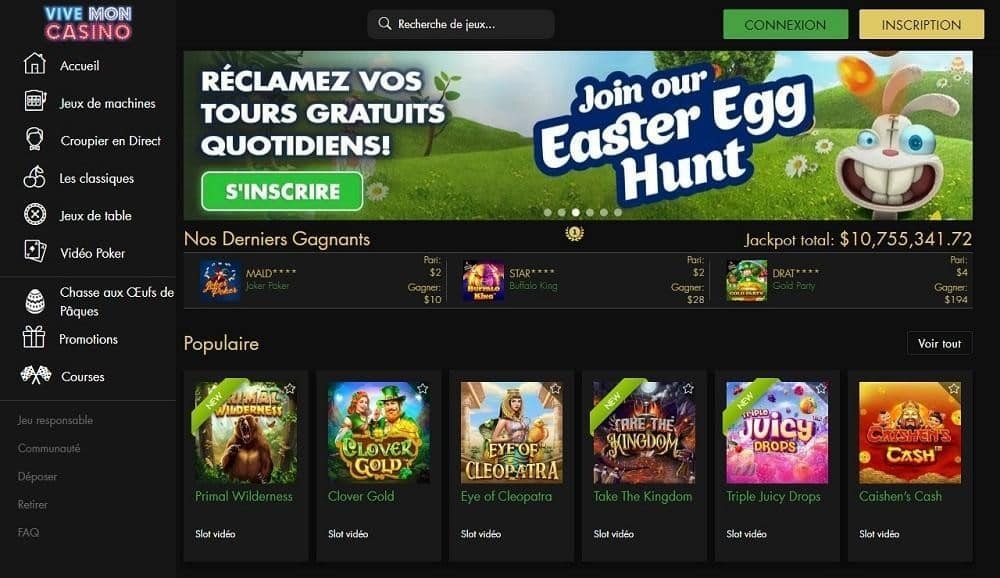Image resolution: width=1000 pixels, height=578 pixels.
Task: Open the Jeux de table chip icon
Action: click(34, 214)
